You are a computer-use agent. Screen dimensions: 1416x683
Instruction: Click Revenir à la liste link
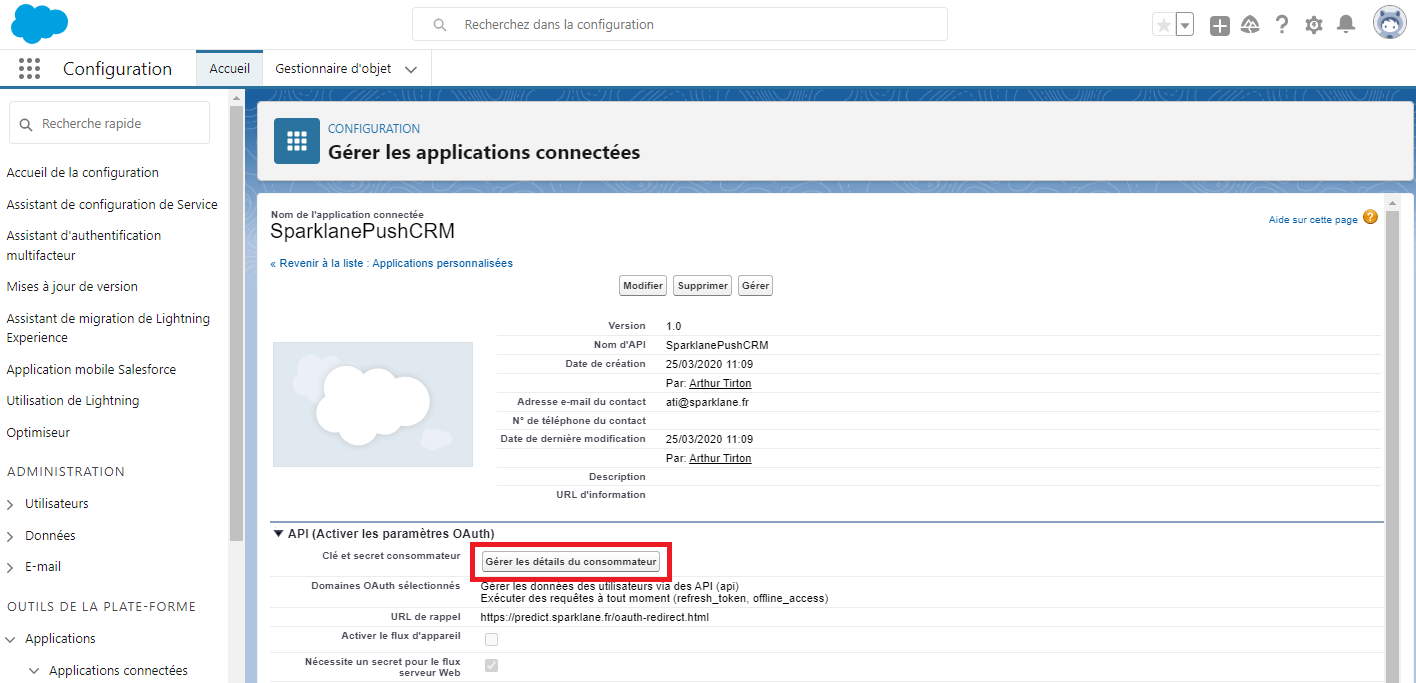pyautogui.click(x=391, y=263)
